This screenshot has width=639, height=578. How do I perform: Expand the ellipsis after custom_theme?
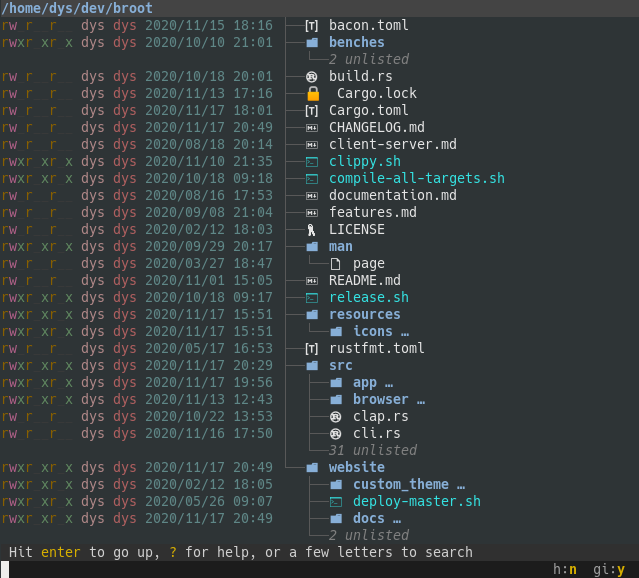pos(461,486)
